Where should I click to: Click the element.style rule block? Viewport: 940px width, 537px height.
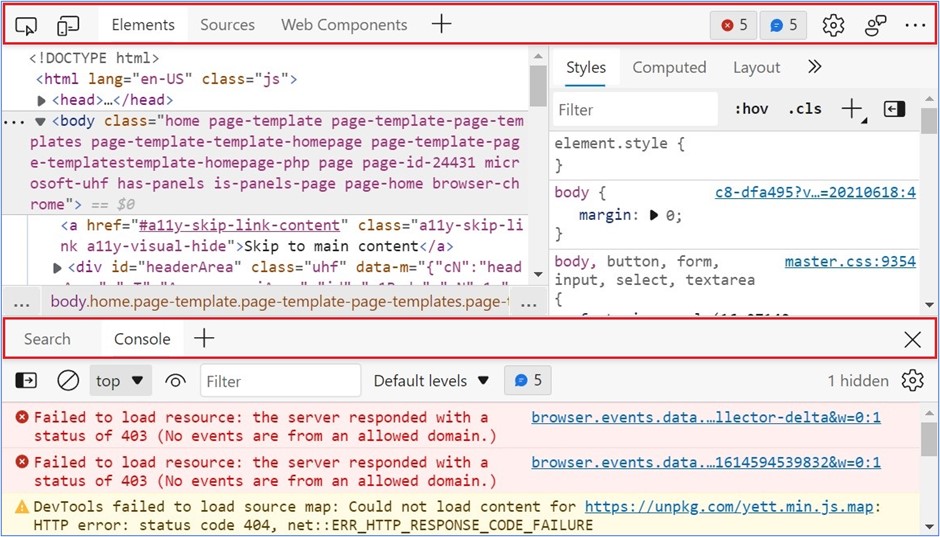(735, 154)
